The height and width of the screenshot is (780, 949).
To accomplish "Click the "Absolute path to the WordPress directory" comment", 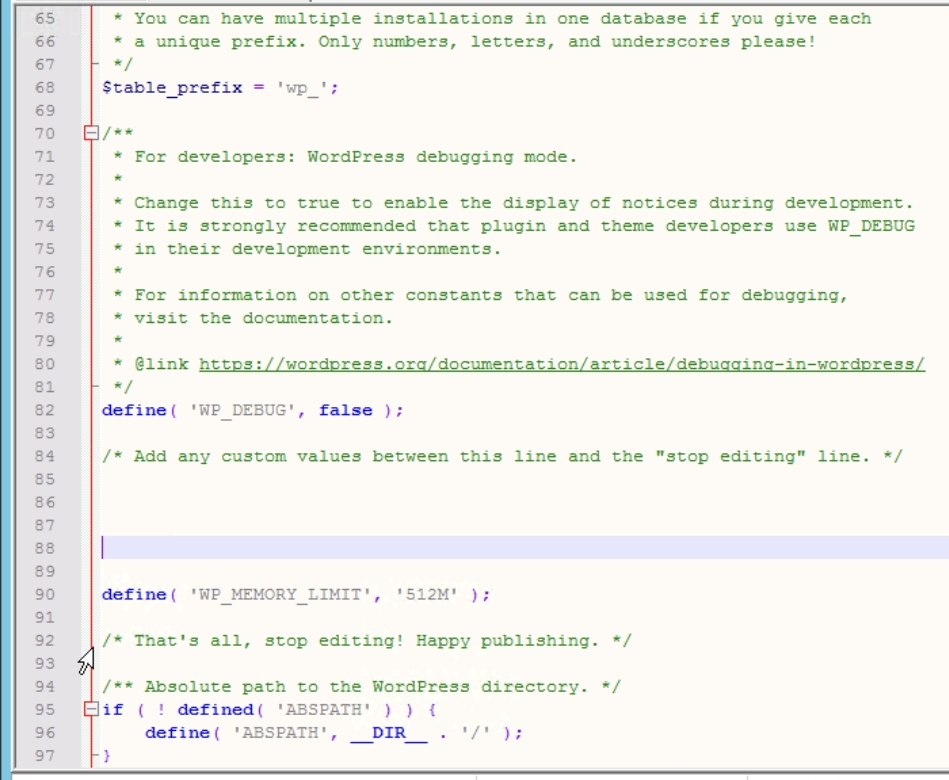I will click(x=361, y=687).
